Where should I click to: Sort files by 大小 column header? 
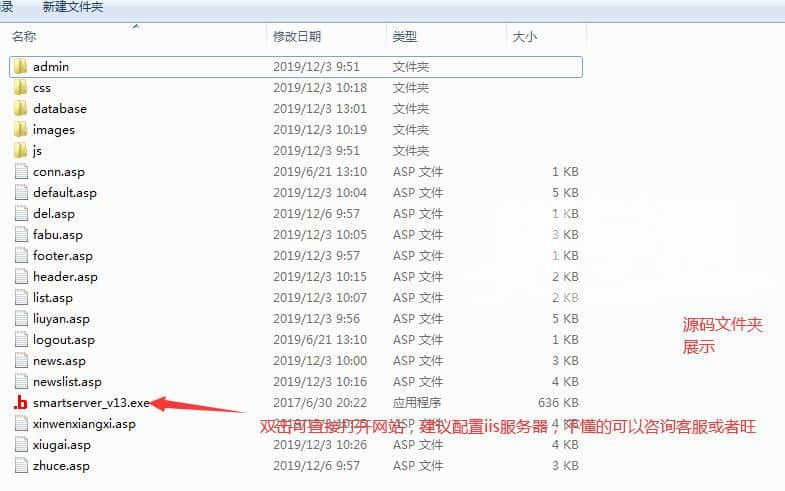[524, 36]
